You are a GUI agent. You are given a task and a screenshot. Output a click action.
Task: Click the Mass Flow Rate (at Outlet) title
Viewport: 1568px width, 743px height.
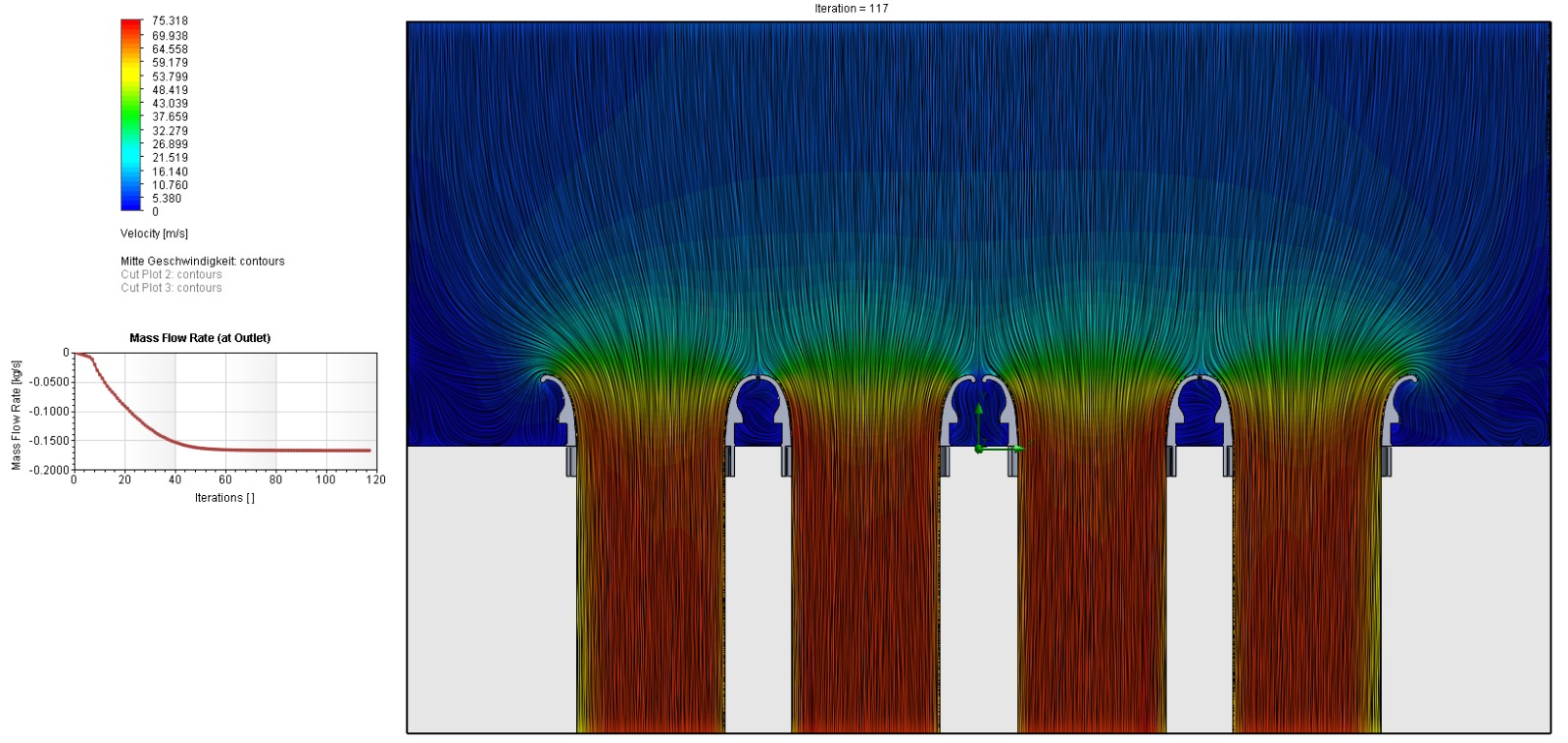[200, 338]
